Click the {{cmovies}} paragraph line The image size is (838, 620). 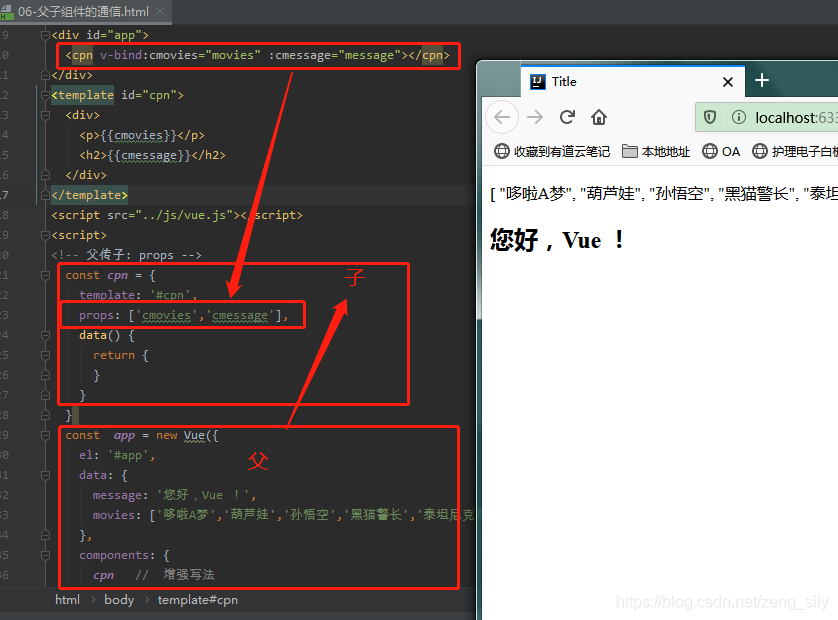(142, 135)
